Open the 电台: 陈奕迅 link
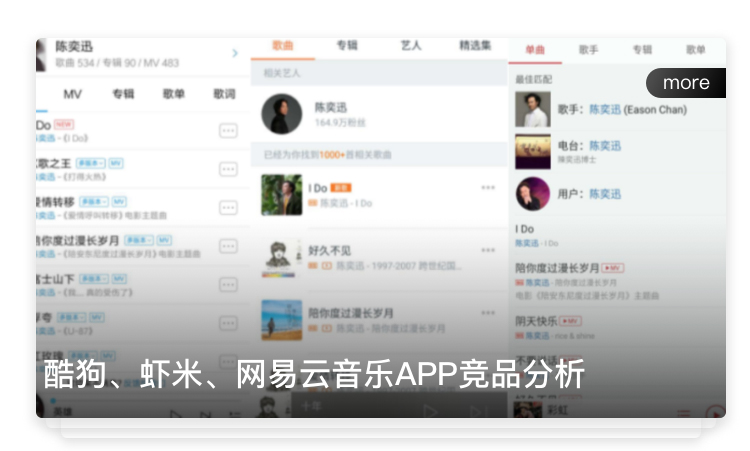Image resolution: width=750 pixels, height=451 pixels. click(x=589, y=146)
